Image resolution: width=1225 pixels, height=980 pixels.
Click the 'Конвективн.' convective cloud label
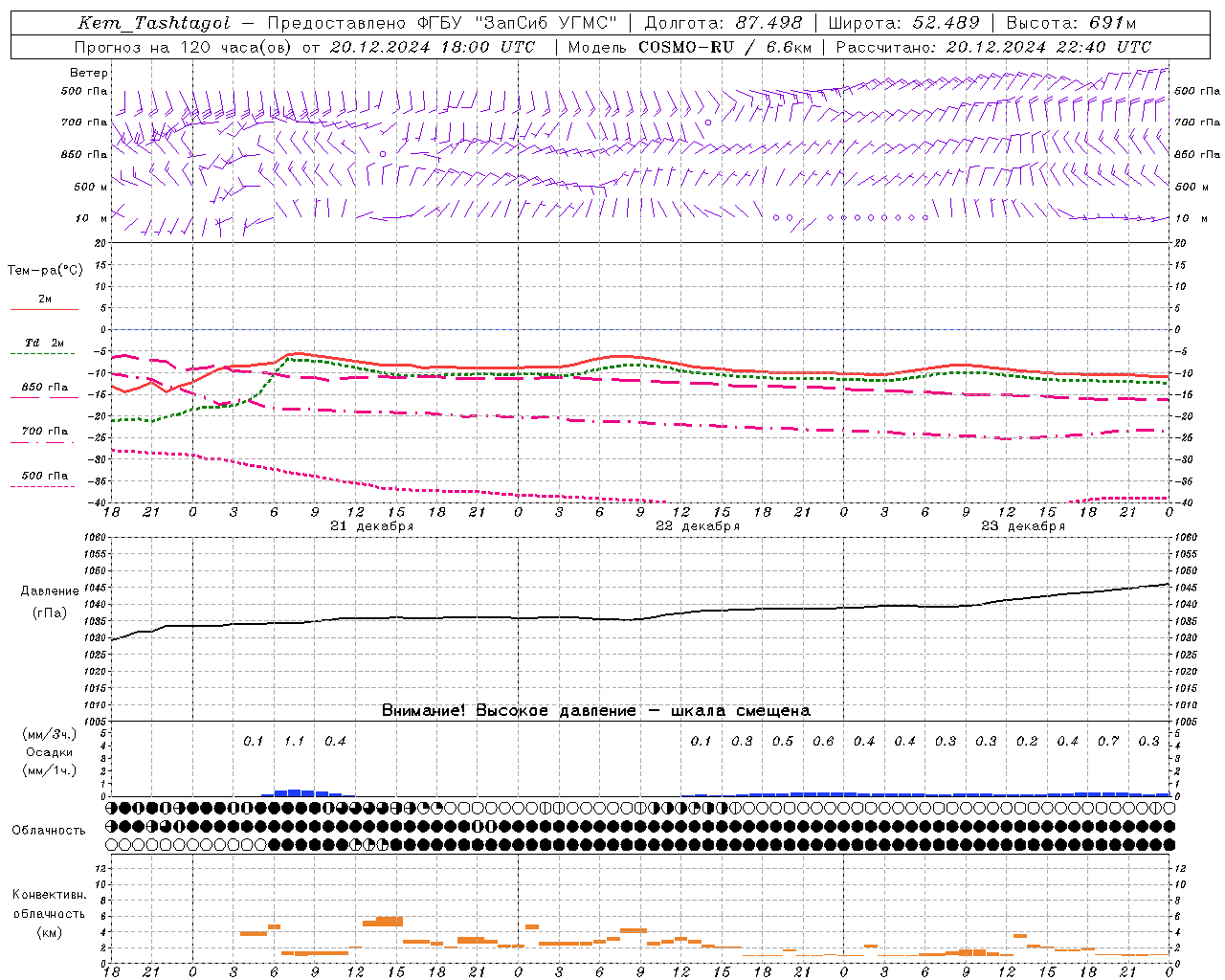click(x=50, y=895)
